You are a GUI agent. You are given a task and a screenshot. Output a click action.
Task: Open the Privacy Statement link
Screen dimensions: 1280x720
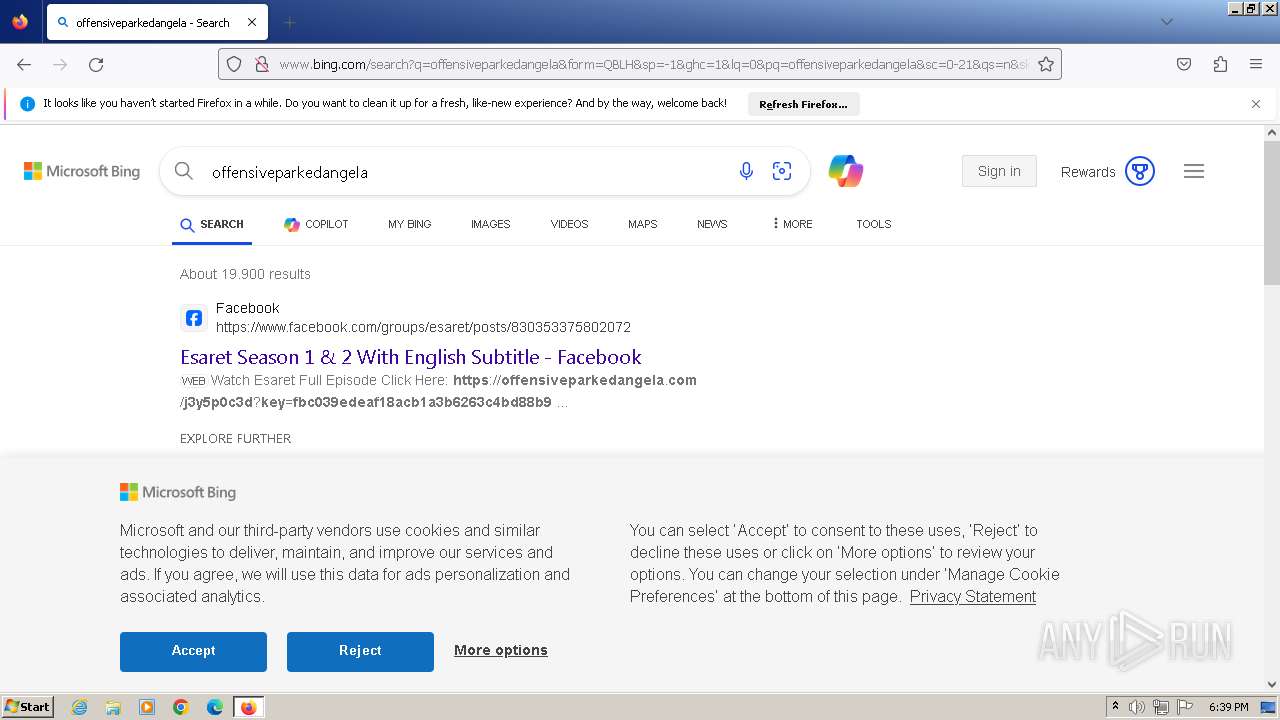coord(973,596)
